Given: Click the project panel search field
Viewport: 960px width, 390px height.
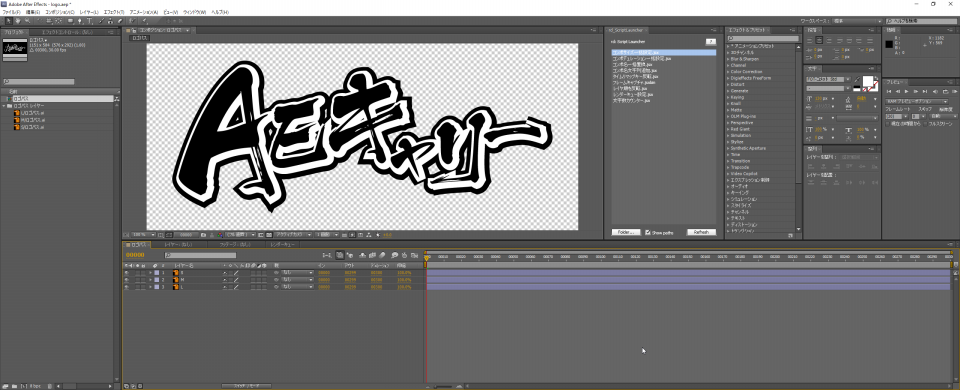Looking at the screenshot, I should [39, 81].
